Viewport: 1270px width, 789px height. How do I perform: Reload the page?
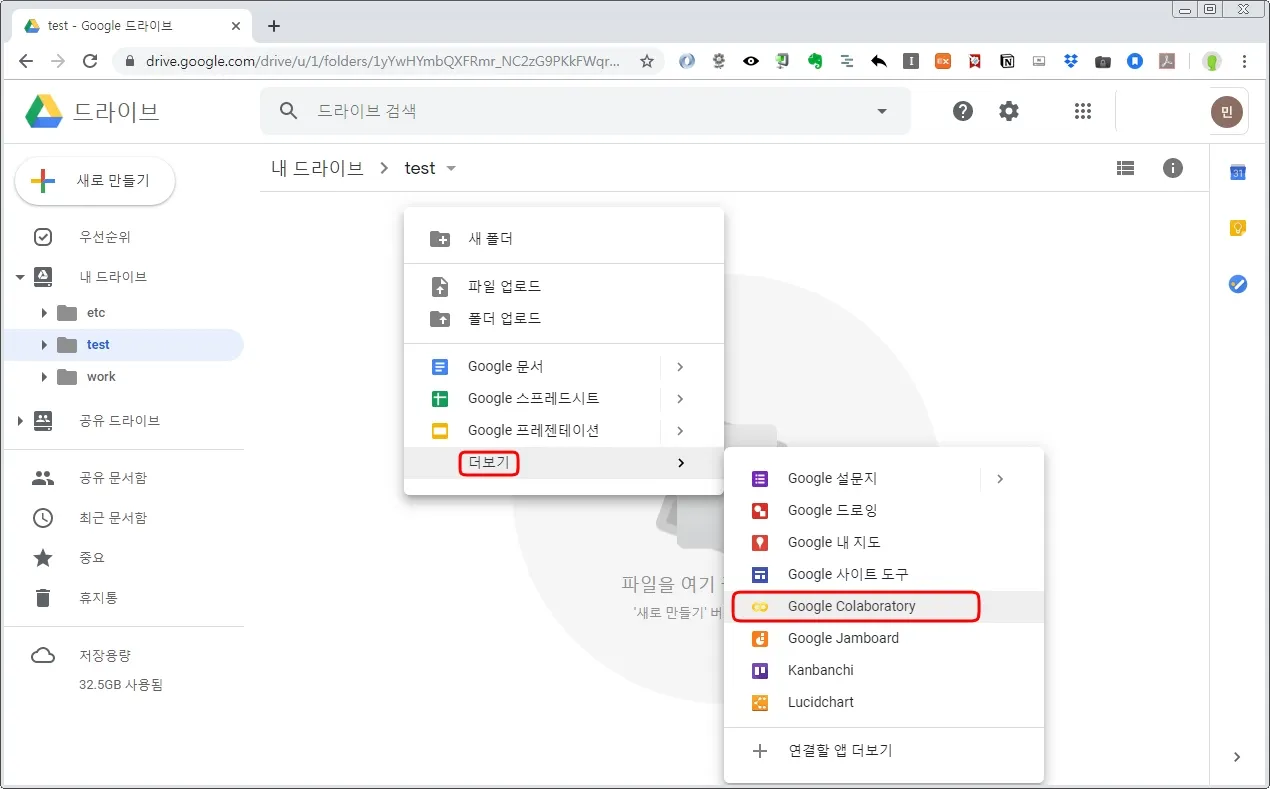point(90,61)
